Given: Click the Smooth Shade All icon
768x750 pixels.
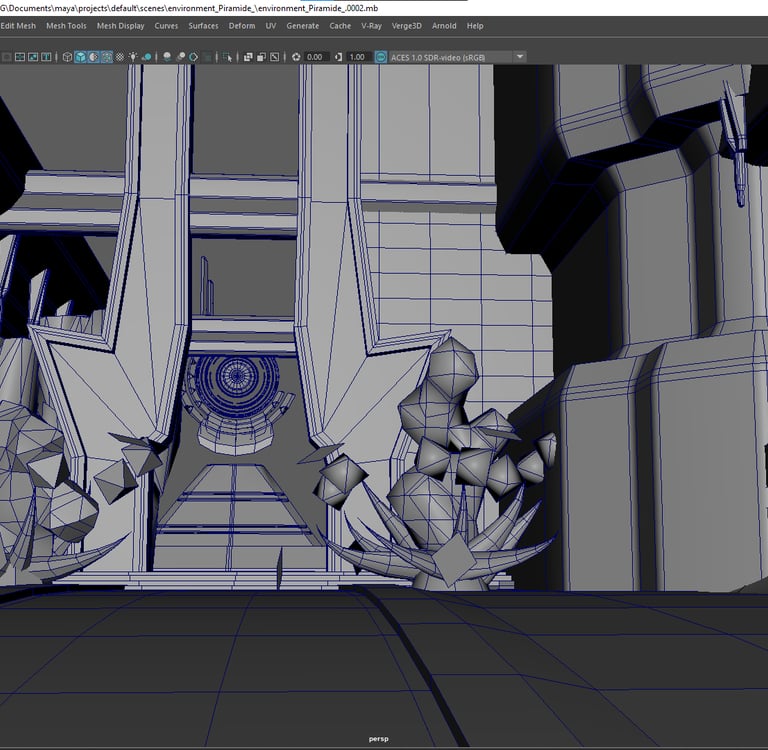Looking at the screenshot, I should point(80,57).
